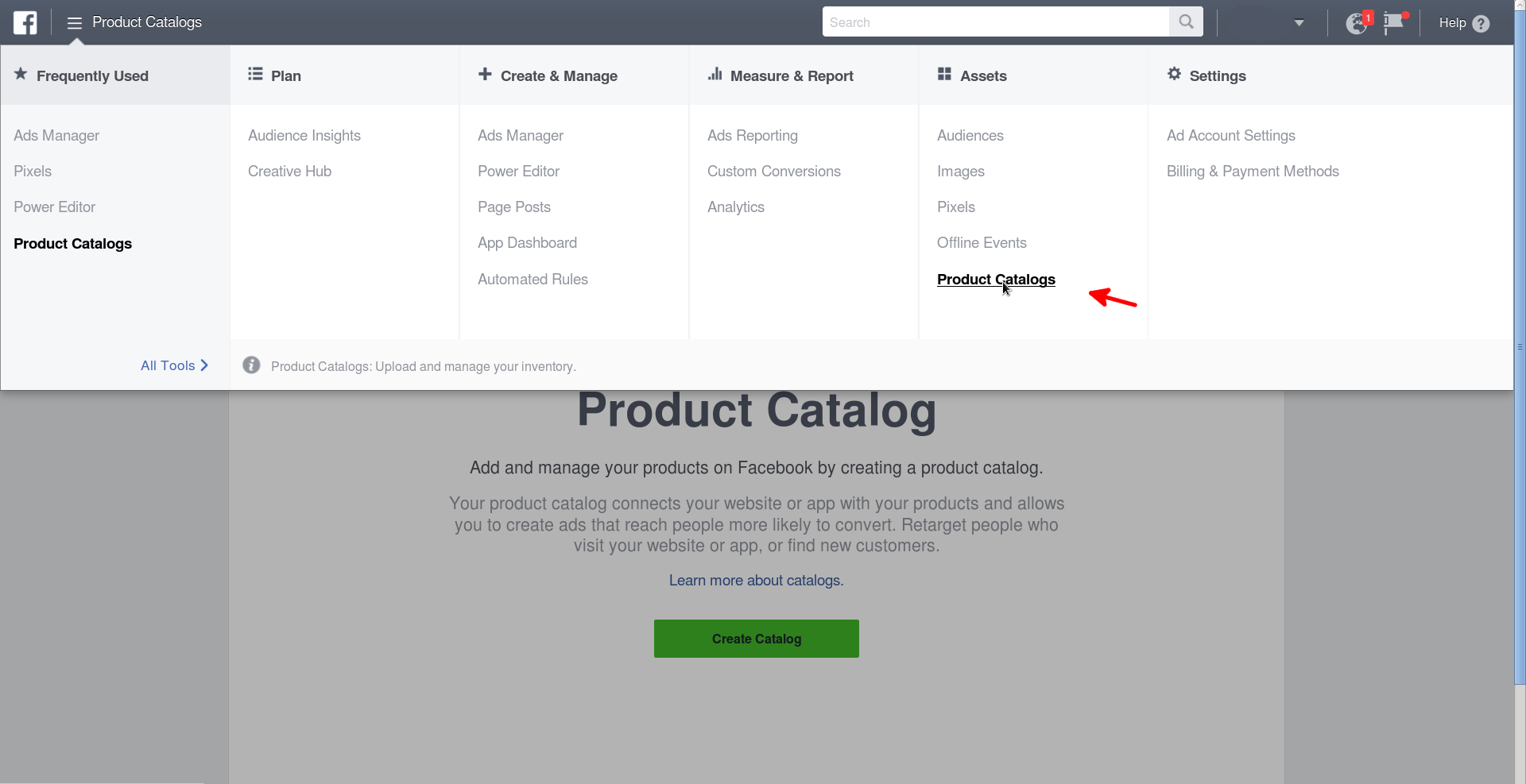Click the Create Catalog button
Viewport: 1526px width, 784px height.
[756, 638]
